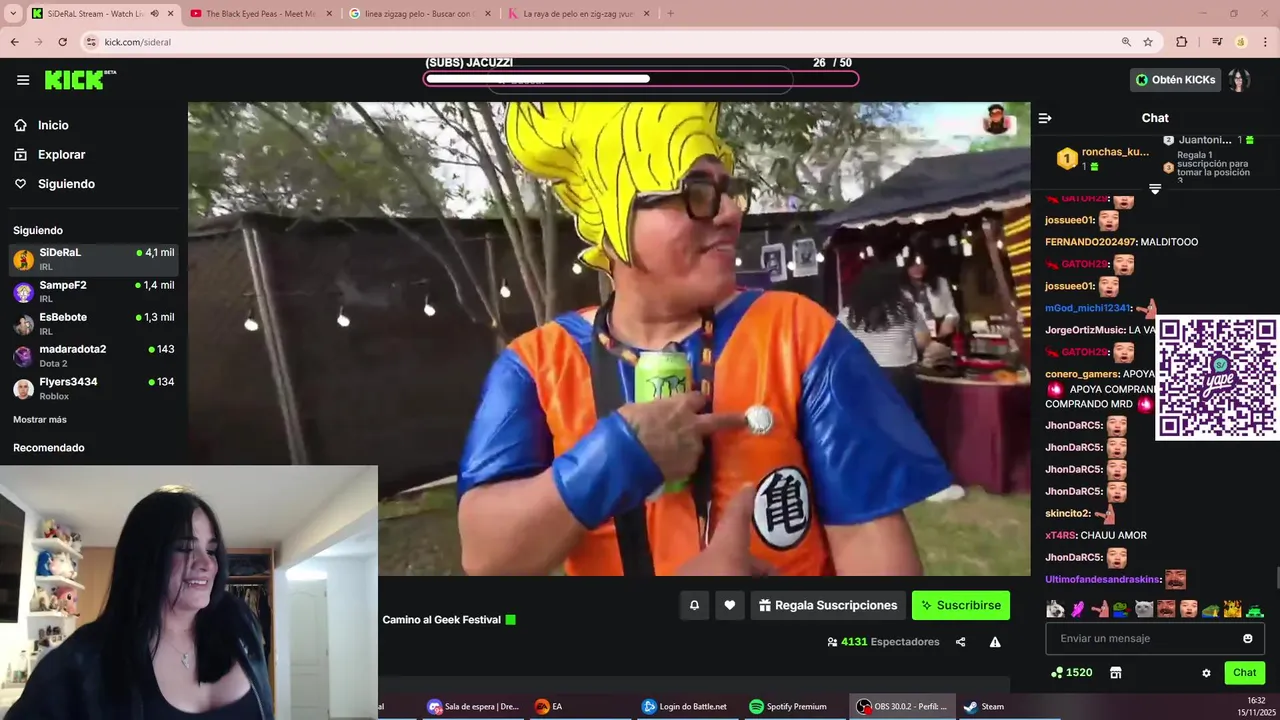The image size is (1280, 720).
Task: Open browser zoom magnifier icon
Action: 1126,42
